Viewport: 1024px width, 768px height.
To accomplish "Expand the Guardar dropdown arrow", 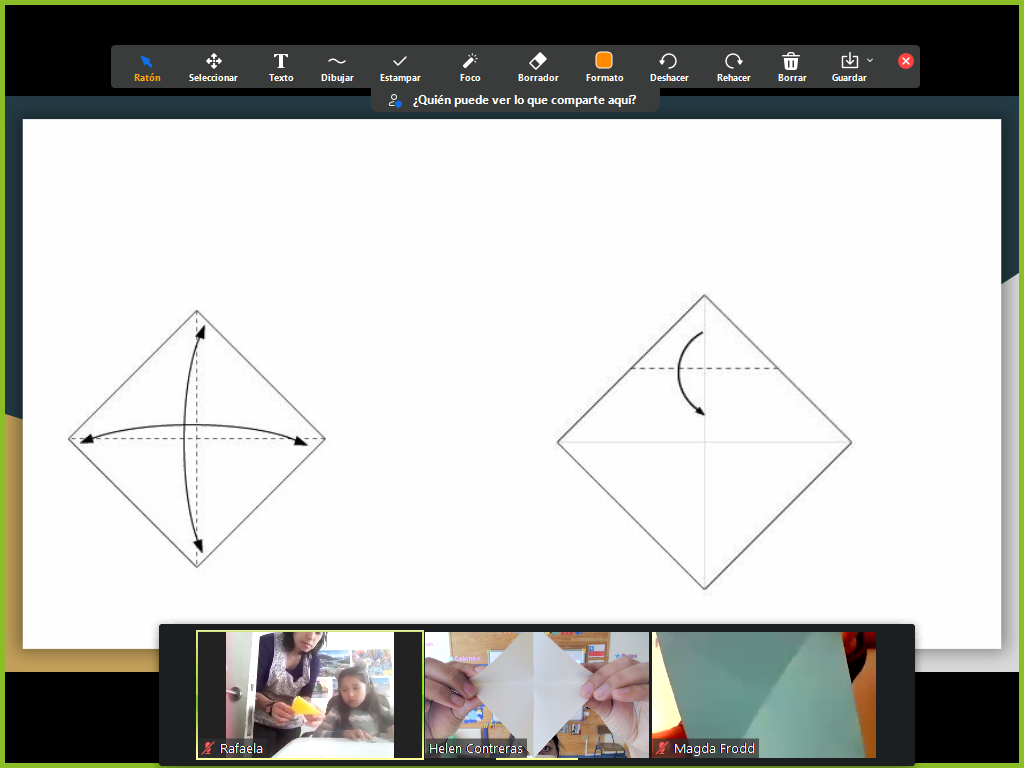I will point(870,61).
